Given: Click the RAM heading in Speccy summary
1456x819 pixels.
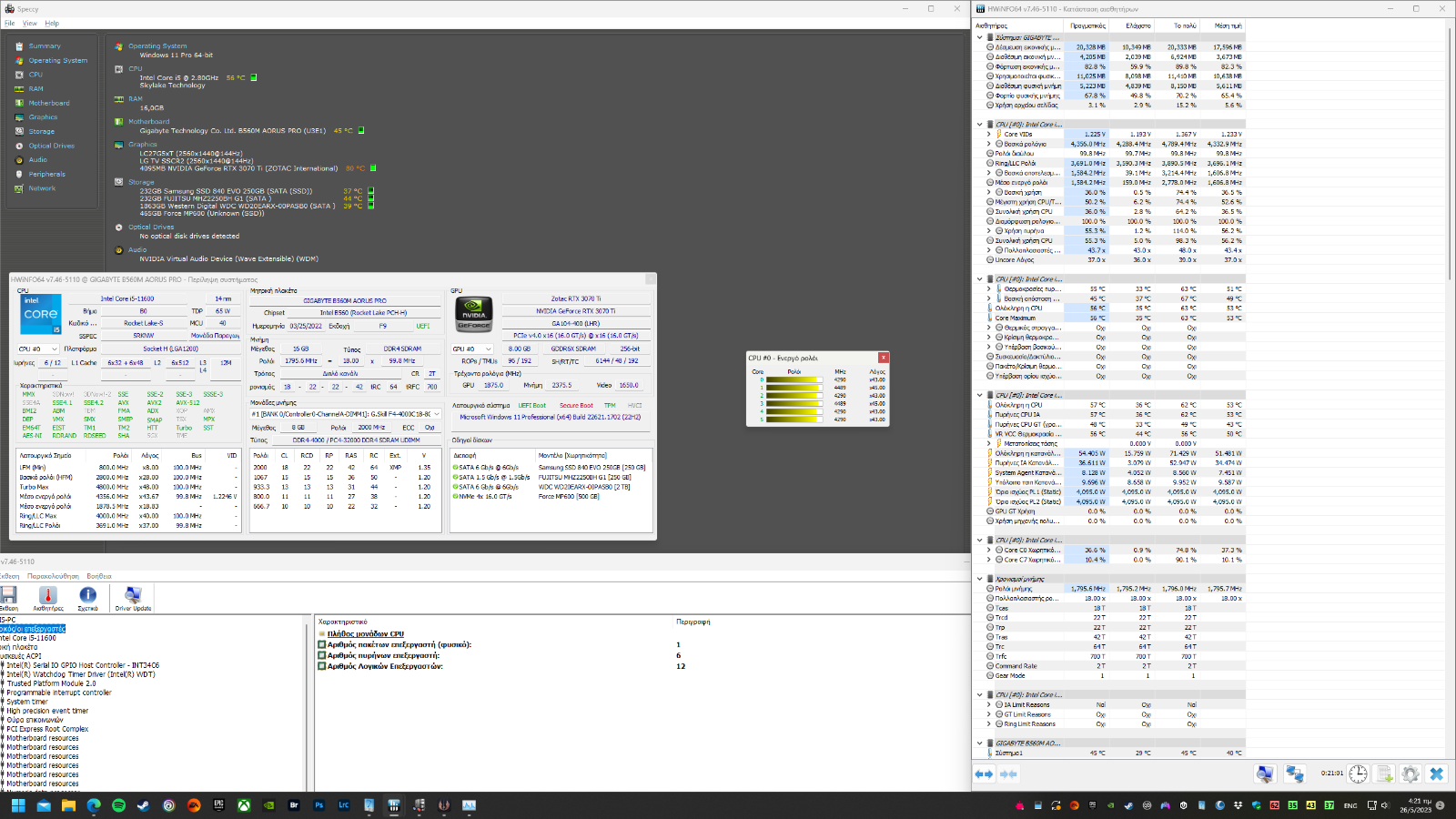Looking at the screenshot, I should [x=135, y=98].
